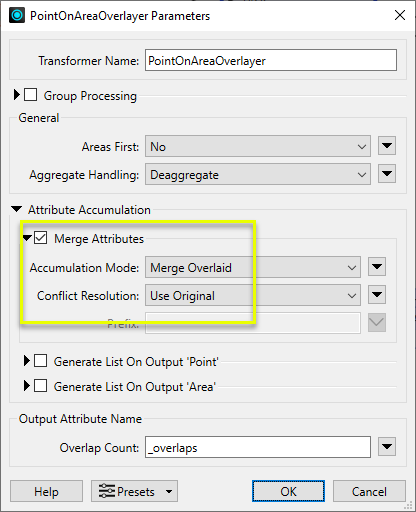This screenshot has height=512, width=416.
Task: Click the OK button
Action: coord(288,491)
